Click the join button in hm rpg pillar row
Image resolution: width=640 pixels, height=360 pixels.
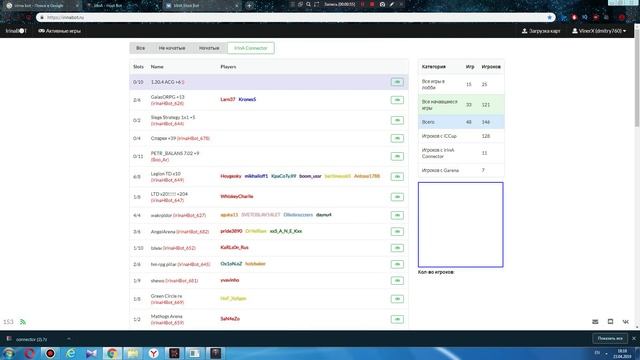[x=397, y=264]
